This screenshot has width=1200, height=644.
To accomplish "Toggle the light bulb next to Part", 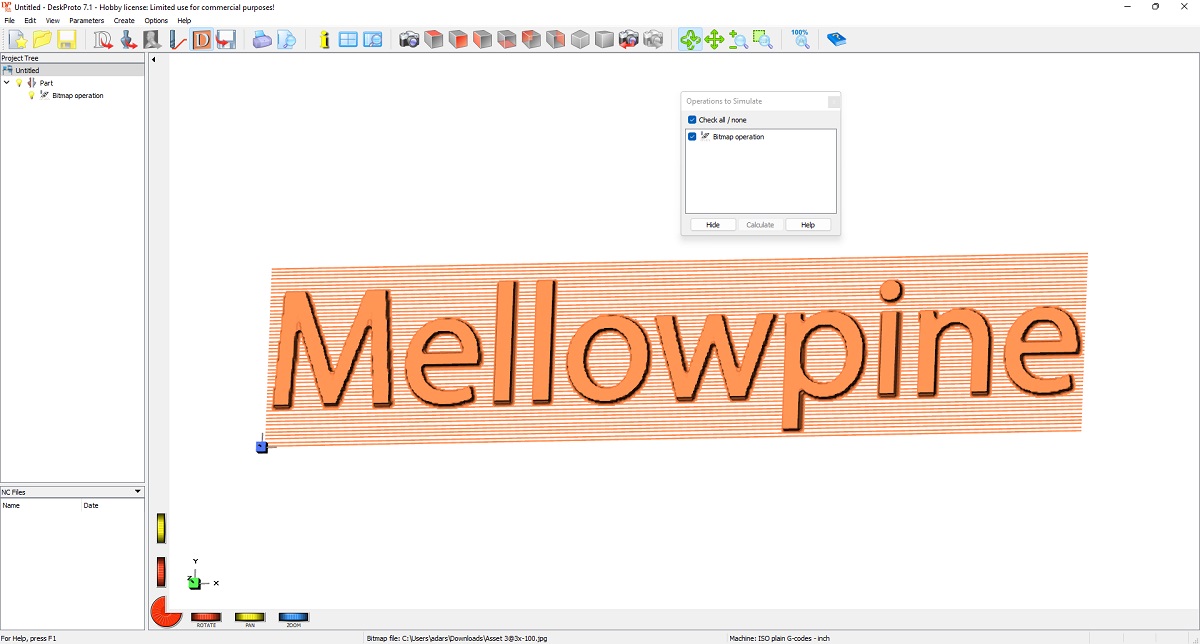I will point(19,83).
